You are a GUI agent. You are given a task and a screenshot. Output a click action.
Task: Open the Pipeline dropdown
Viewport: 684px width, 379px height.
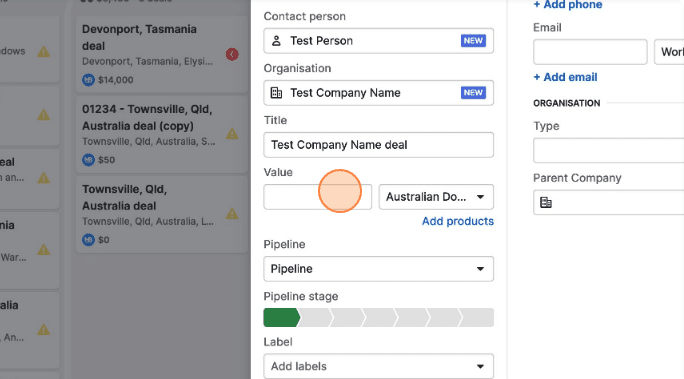click(x=379, y=269)
